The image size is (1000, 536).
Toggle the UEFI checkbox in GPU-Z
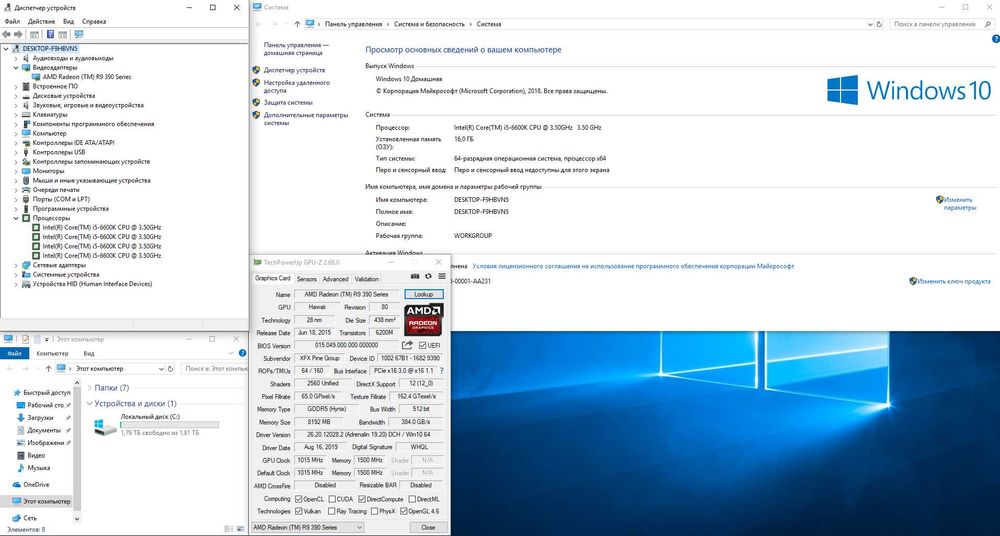pyautogui.click(x=421, y=345)
